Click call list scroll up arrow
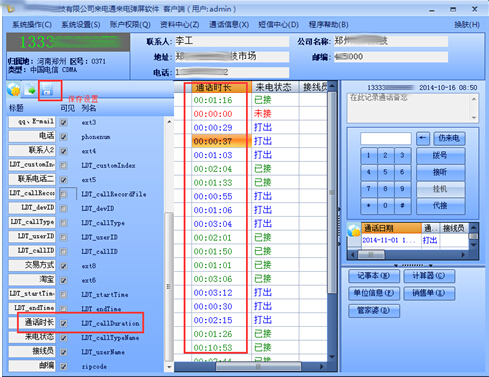 click(332, 87)
